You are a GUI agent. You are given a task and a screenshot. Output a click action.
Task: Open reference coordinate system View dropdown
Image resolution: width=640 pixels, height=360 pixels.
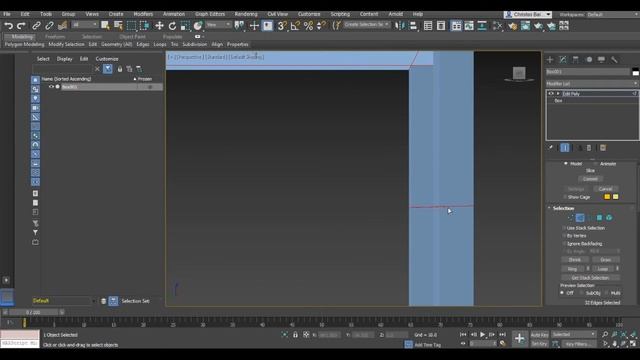tap(218, 25)
